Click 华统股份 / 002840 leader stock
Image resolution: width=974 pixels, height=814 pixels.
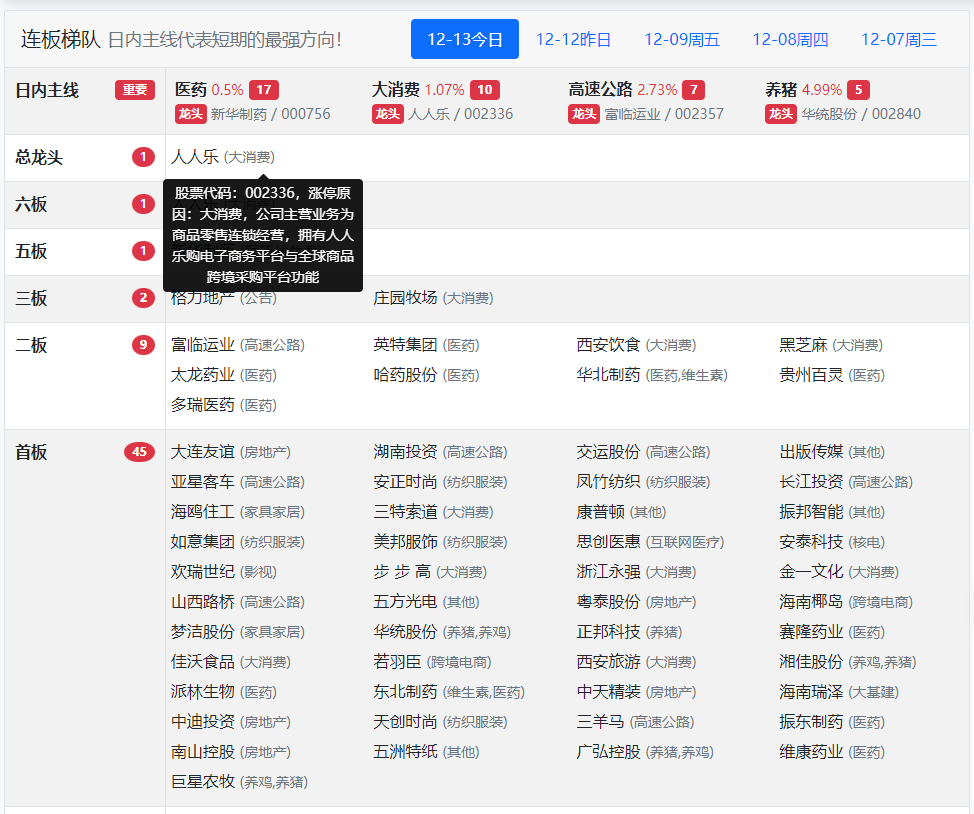coord(861,114)
